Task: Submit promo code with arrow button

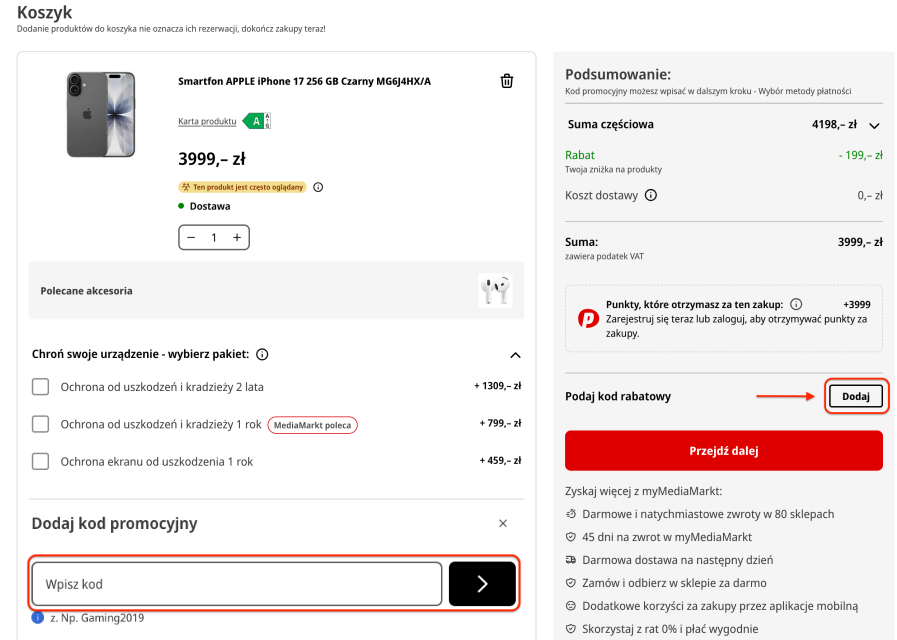Action: (x=482, y=584)
